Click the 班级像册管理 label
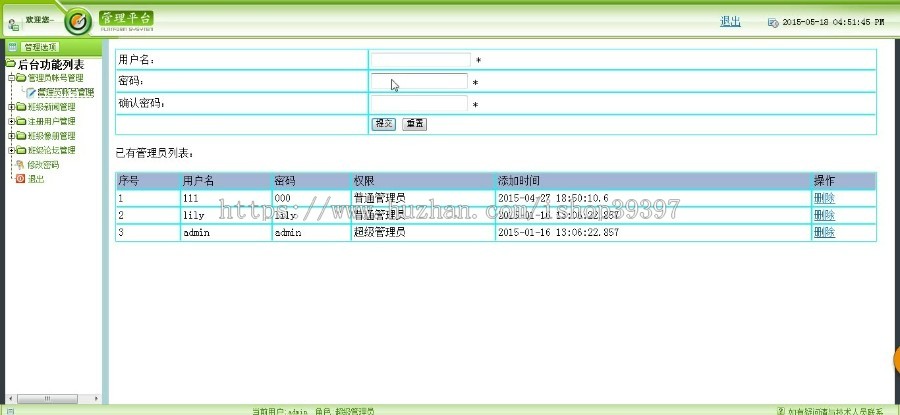The width and height of the screenshot is (900, 415). coord(52,136)
